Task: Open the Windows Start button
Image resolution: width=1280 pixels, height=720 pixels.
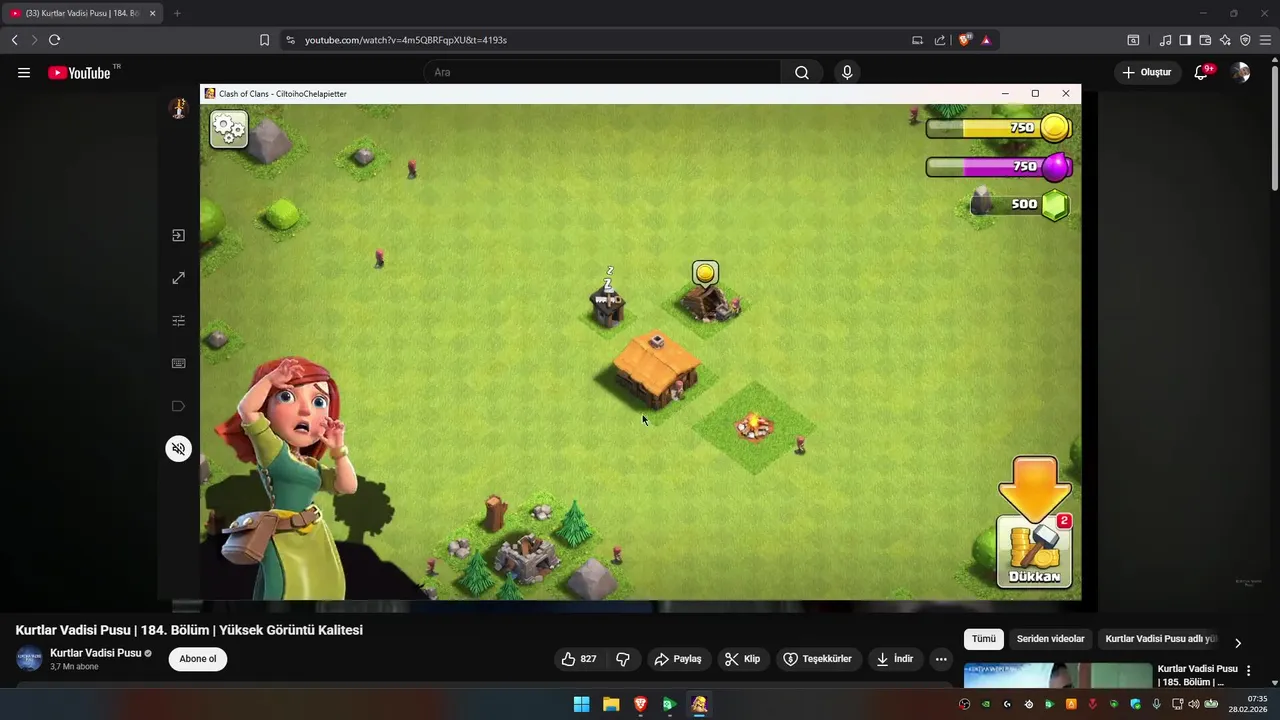Action: [581, 704]
